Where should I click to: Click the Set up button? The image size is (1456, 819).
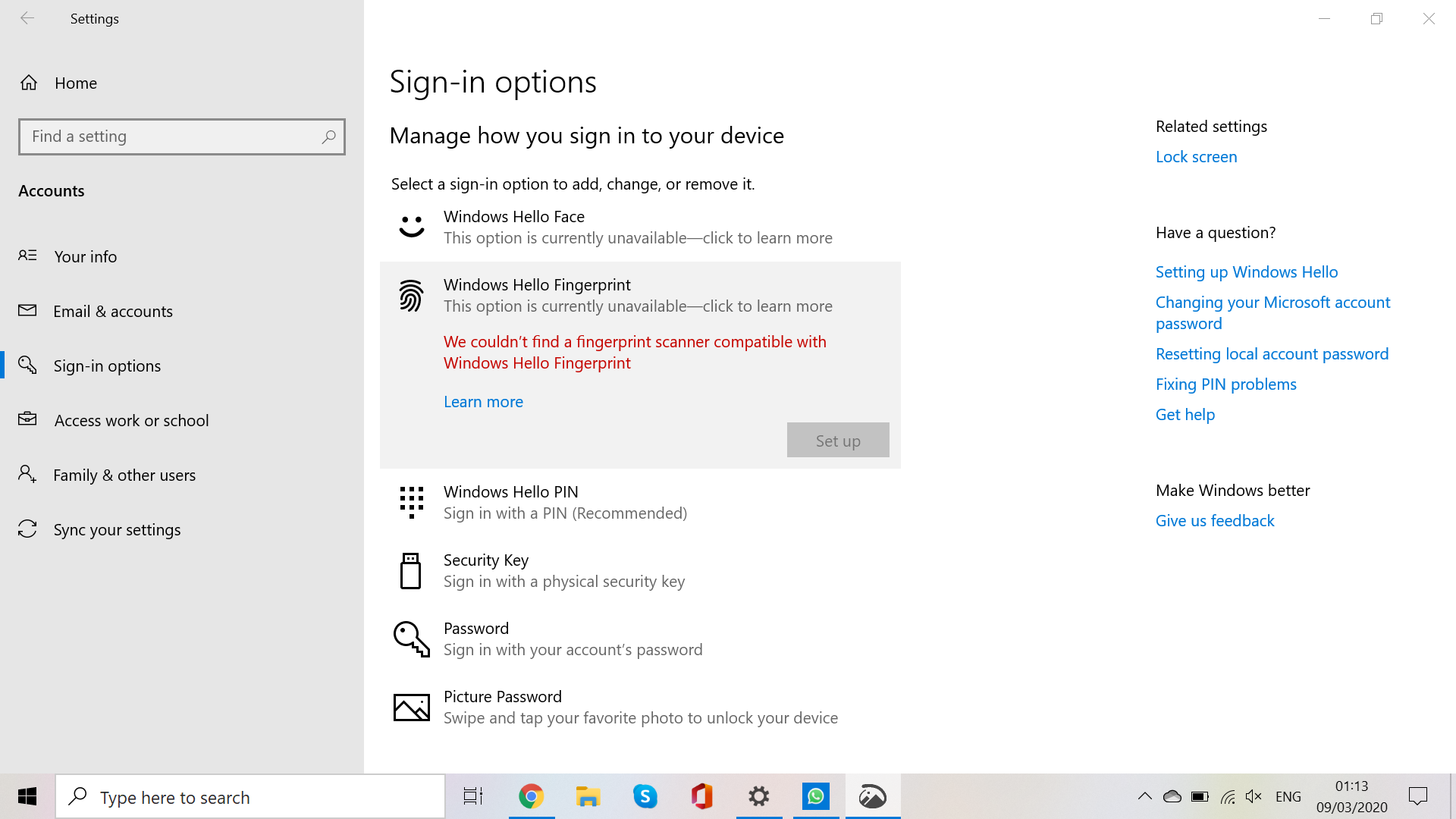coord(838,440)
